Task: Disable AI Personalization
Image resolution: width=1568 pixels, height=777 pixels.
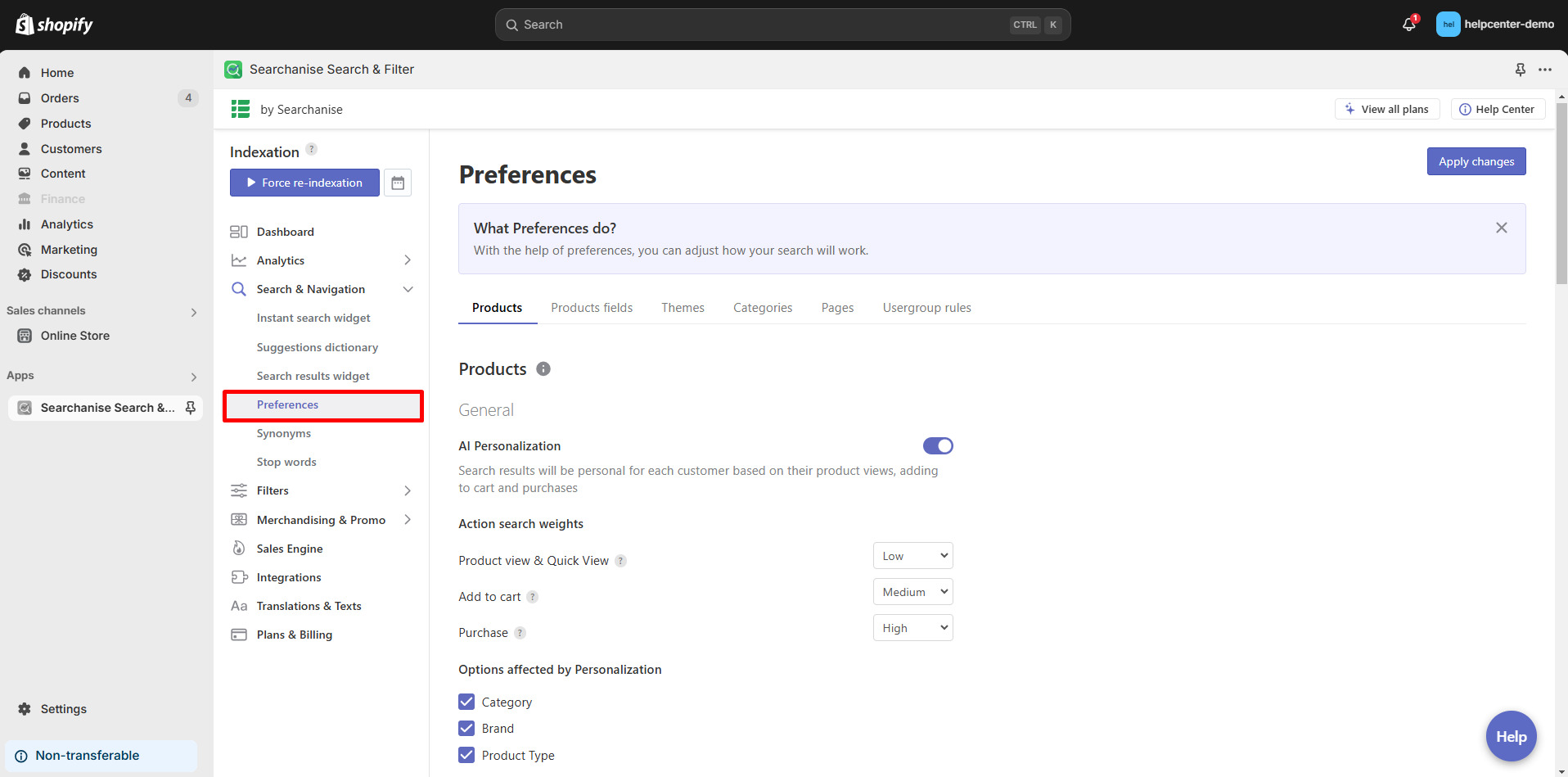Action: click(x=938, y=445)
